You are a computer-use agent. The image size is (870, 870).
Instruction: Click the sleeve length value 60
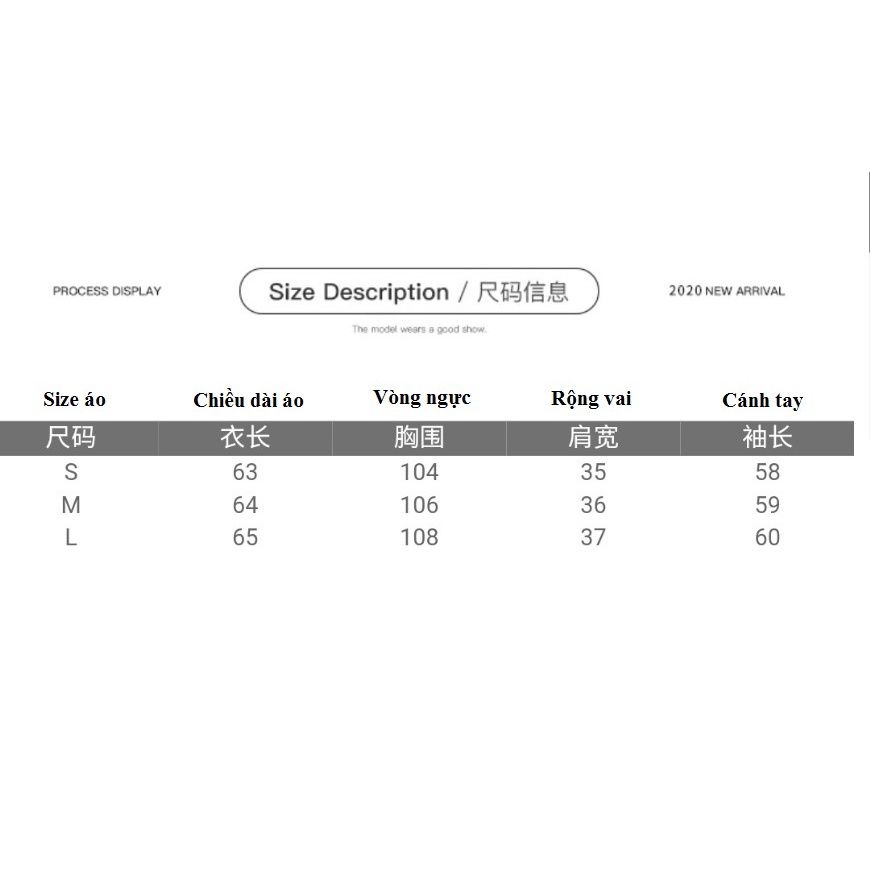tap(767, 537)
